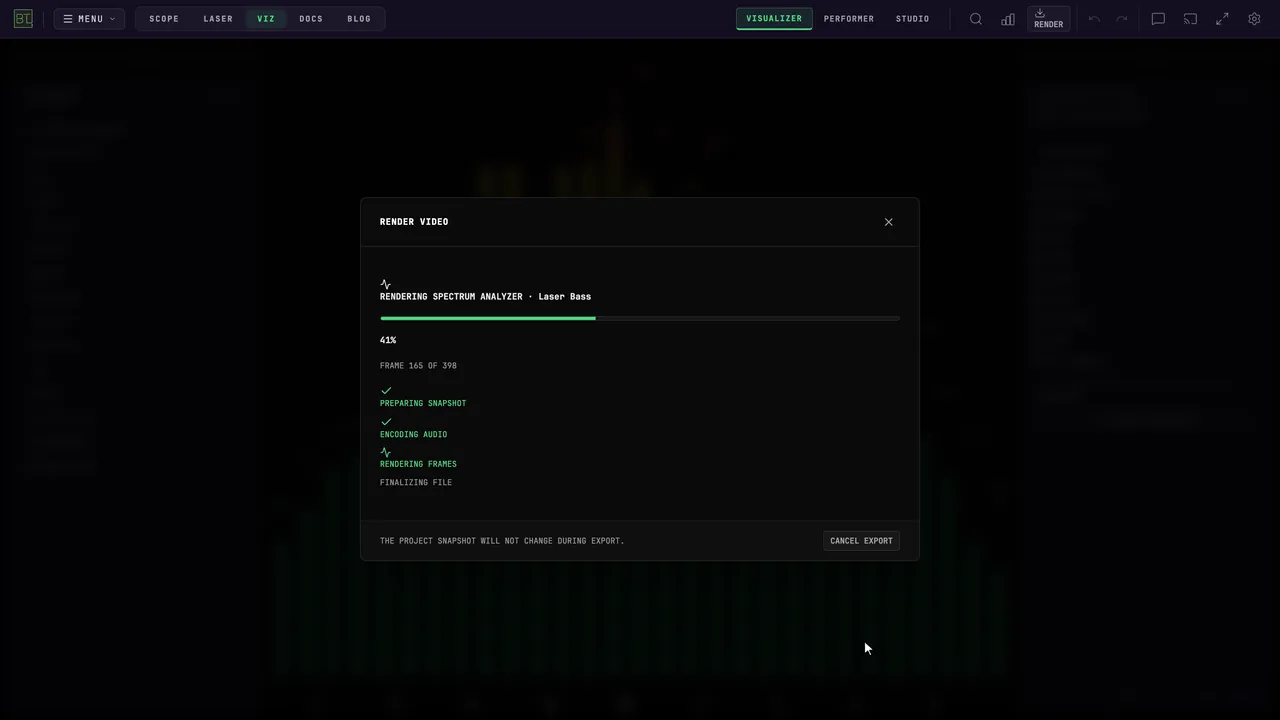Open the Menu dropdown
The image size is (1280, 720).
coord(89,19)
